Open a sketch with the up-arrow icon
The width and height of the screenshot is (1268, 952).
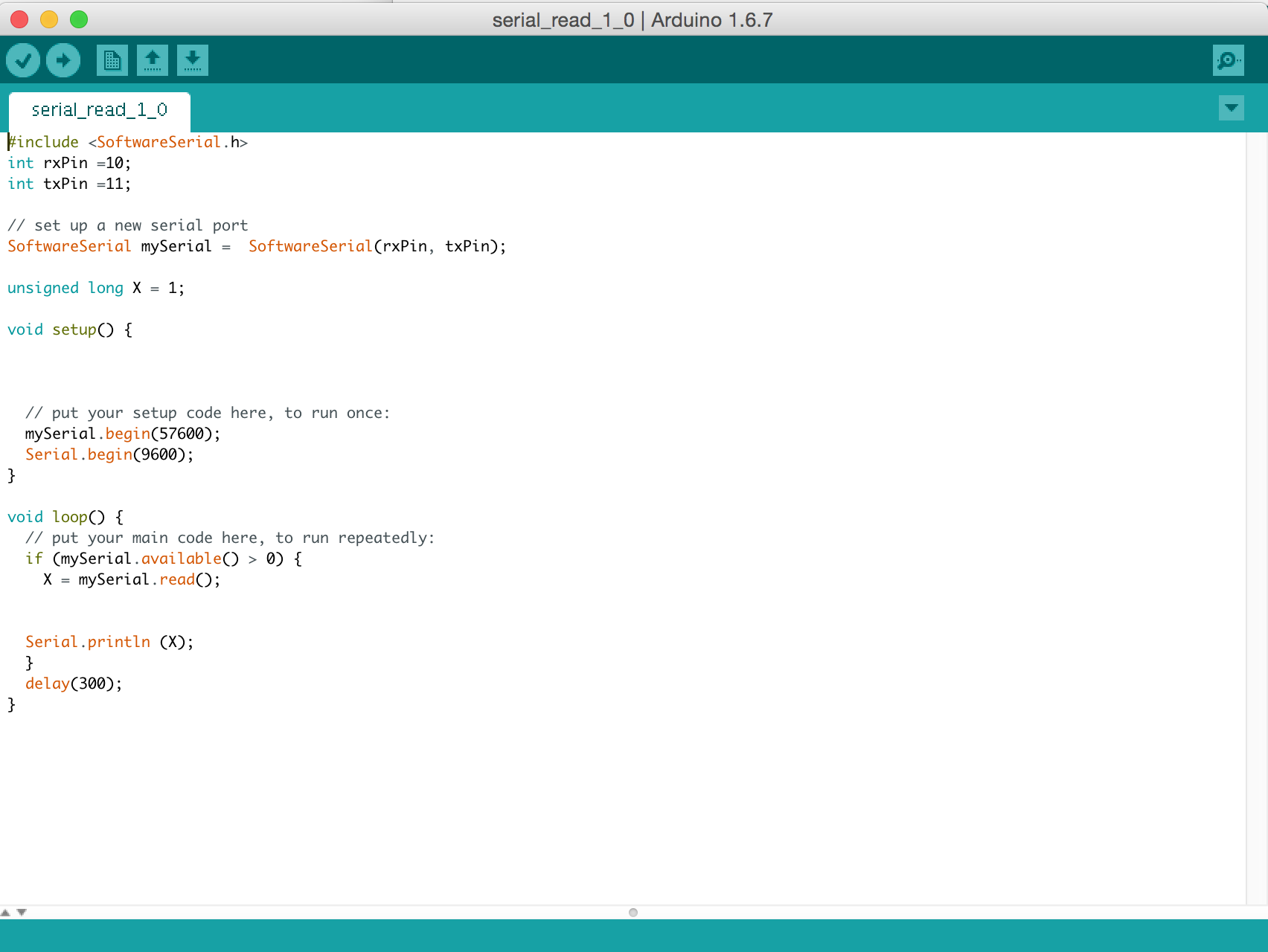pyautogui.click(x=153, y=60)
